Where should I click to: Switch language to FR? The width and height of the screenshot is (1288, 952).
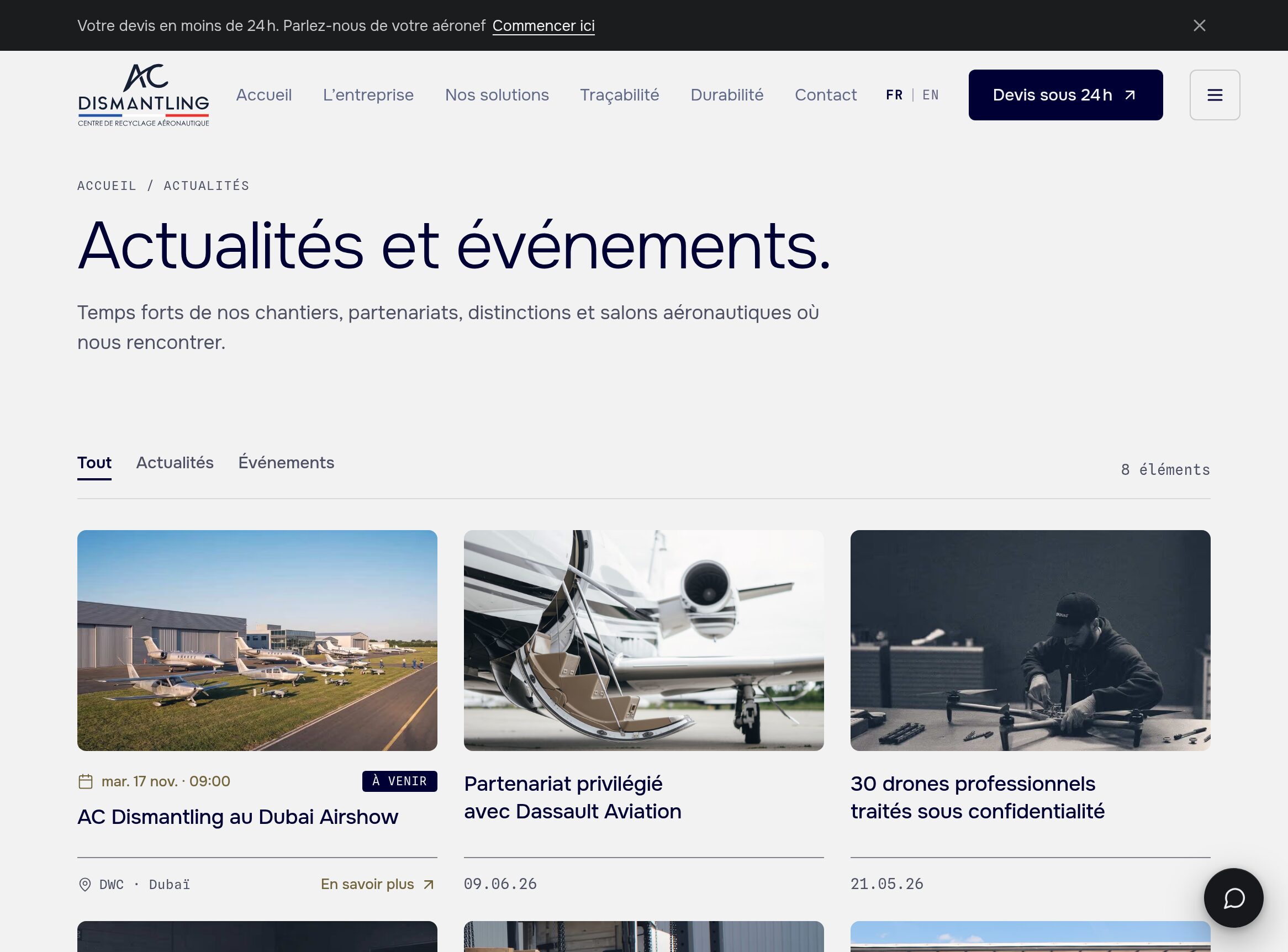click(894, 95)
